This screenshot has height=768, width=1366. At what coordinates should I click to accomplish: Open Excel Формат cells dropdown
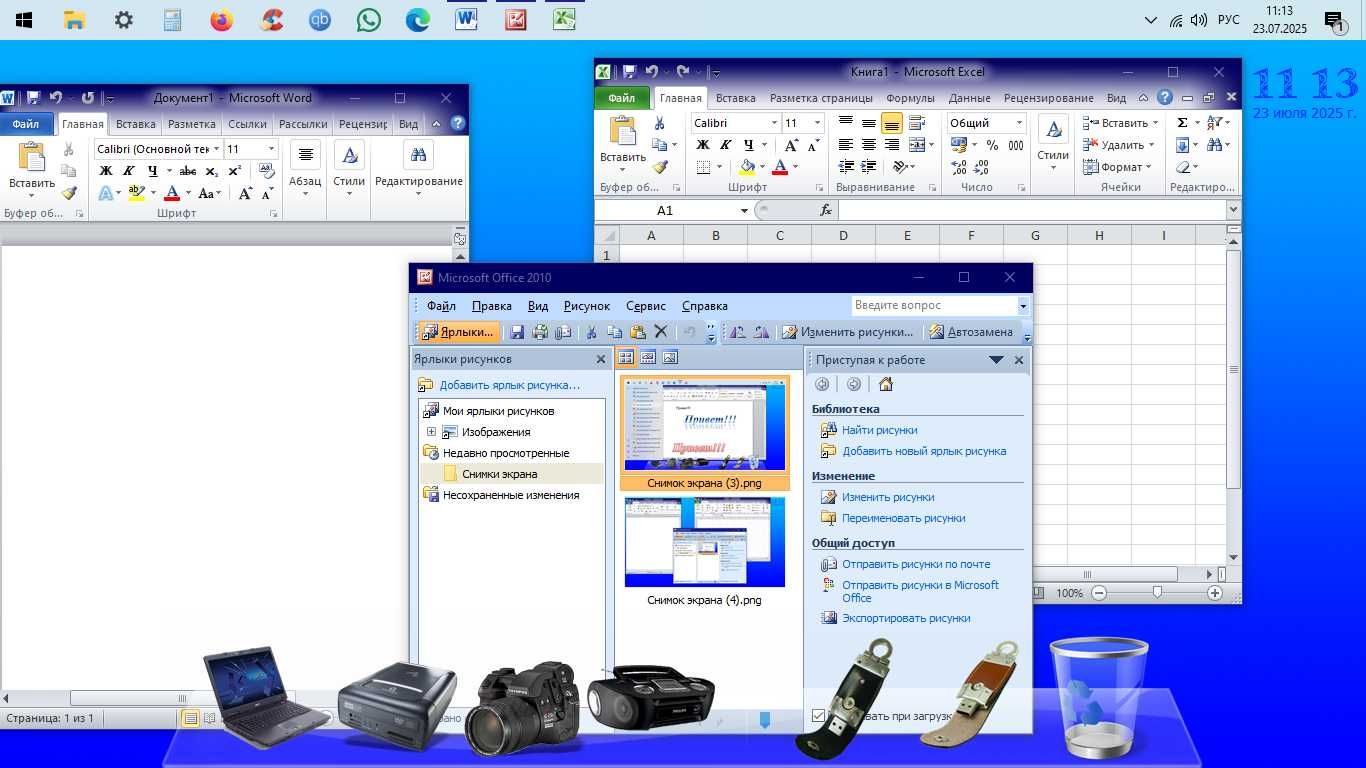click(x=1119, y=167)
